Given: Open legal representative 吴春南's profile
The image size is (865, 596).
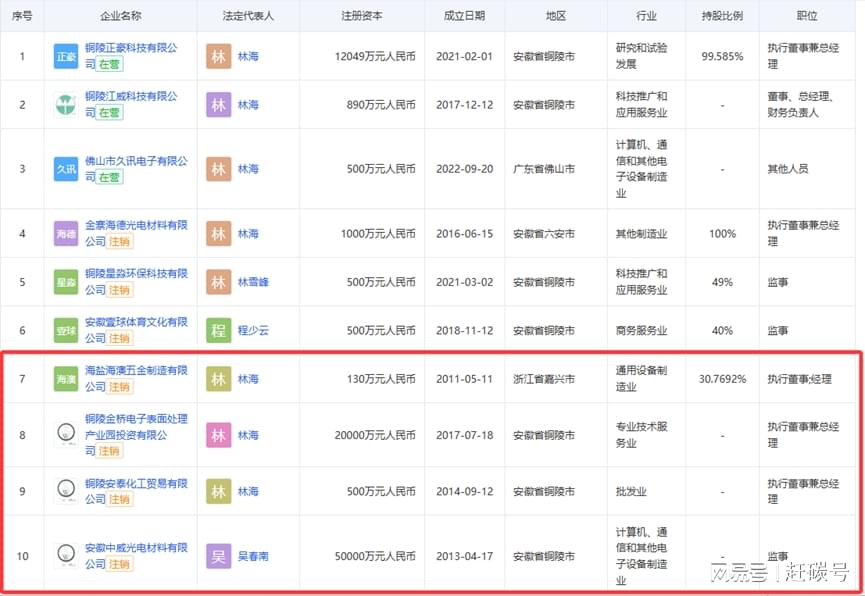Looking at the screenshot, I should tap(253, 556).
